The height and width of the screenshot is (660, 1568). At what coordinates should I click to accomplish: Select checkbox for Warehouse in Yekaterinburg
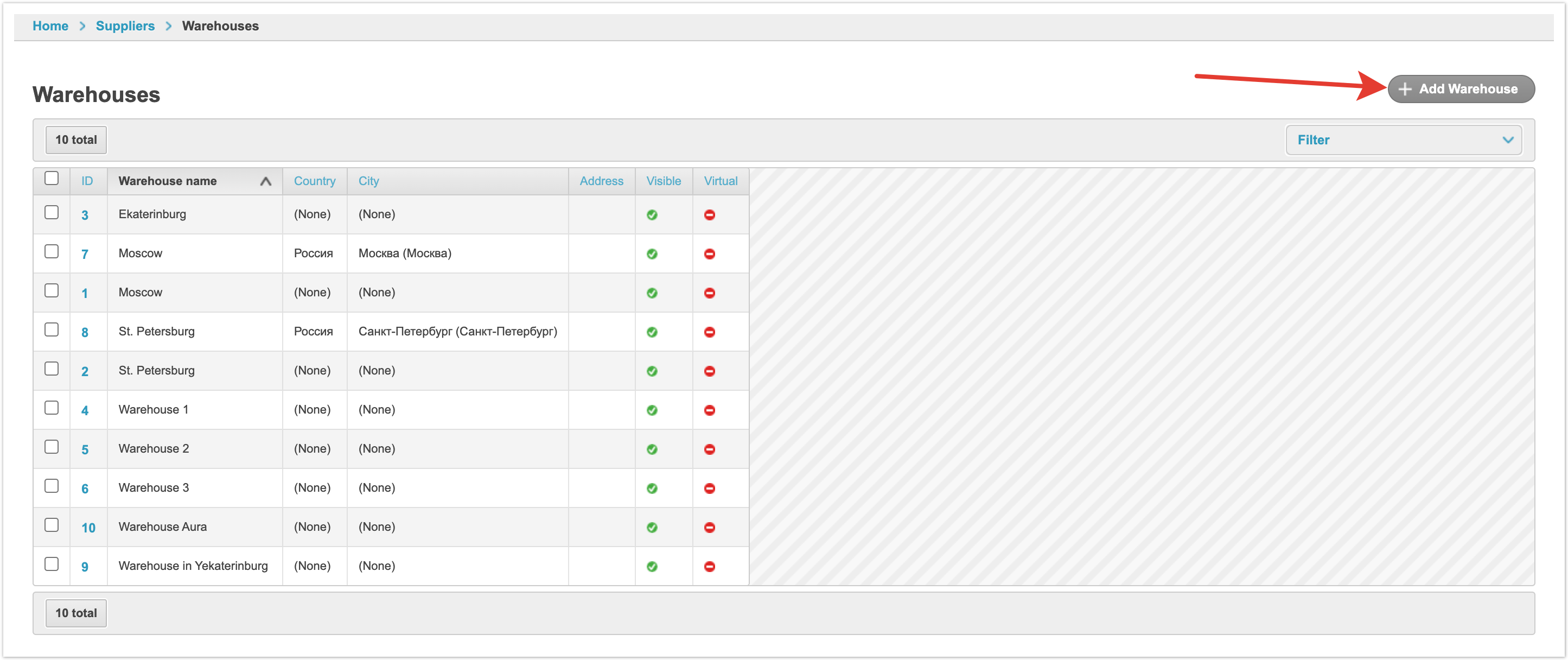point(52,564)
